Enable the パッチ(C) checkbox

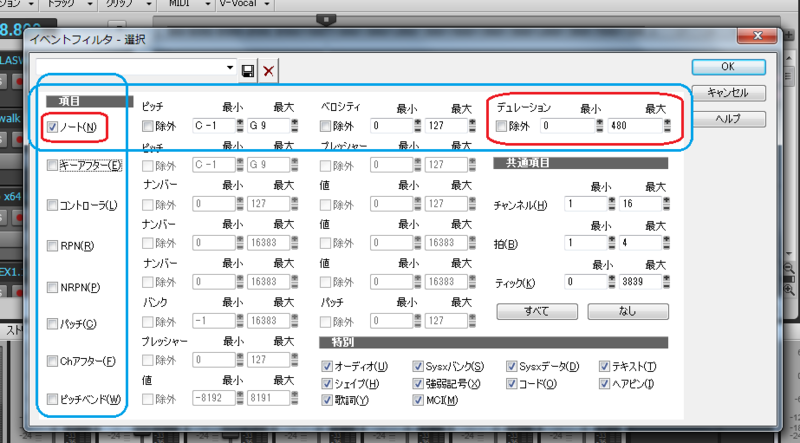52,324
